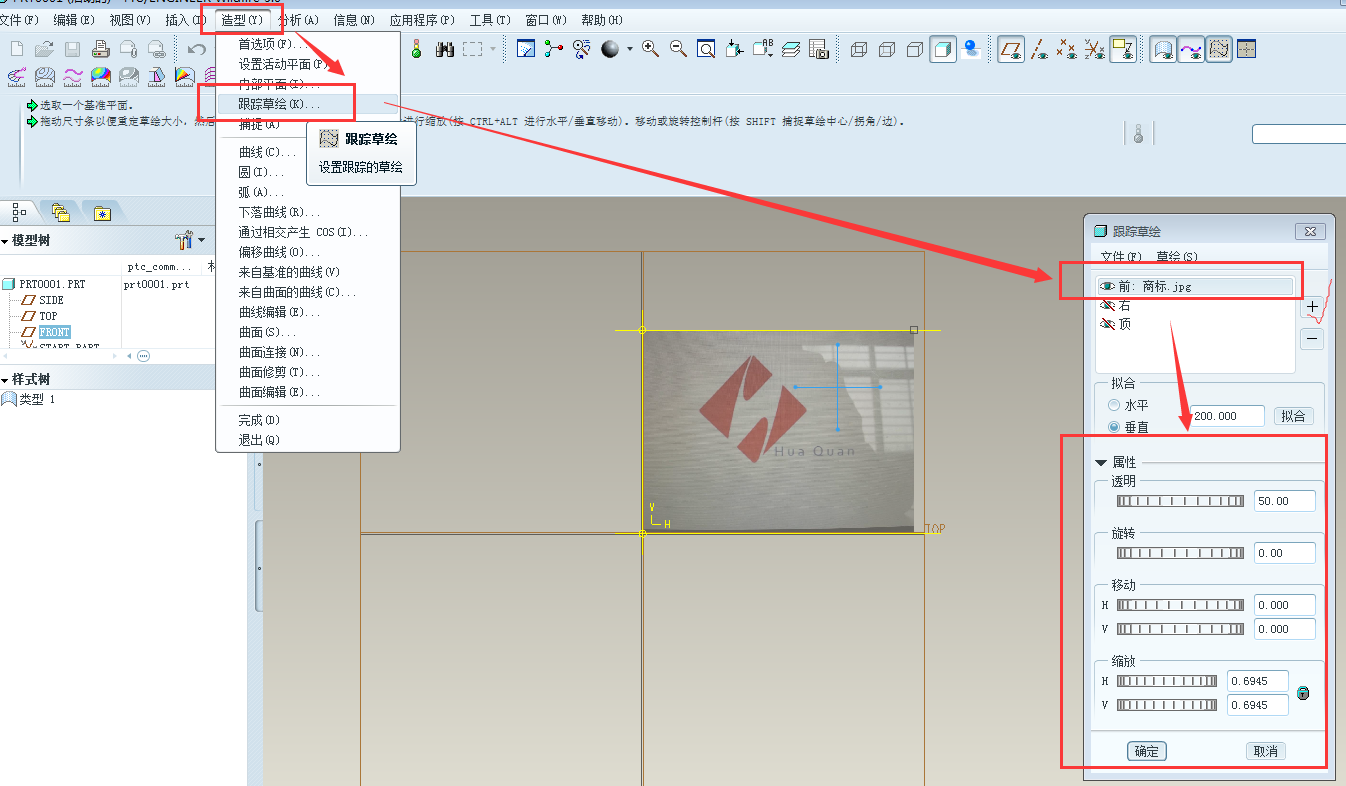The image size is (1346, 786).
Task: Select TOP plane in model tree
Action: (x=48, y=316)
